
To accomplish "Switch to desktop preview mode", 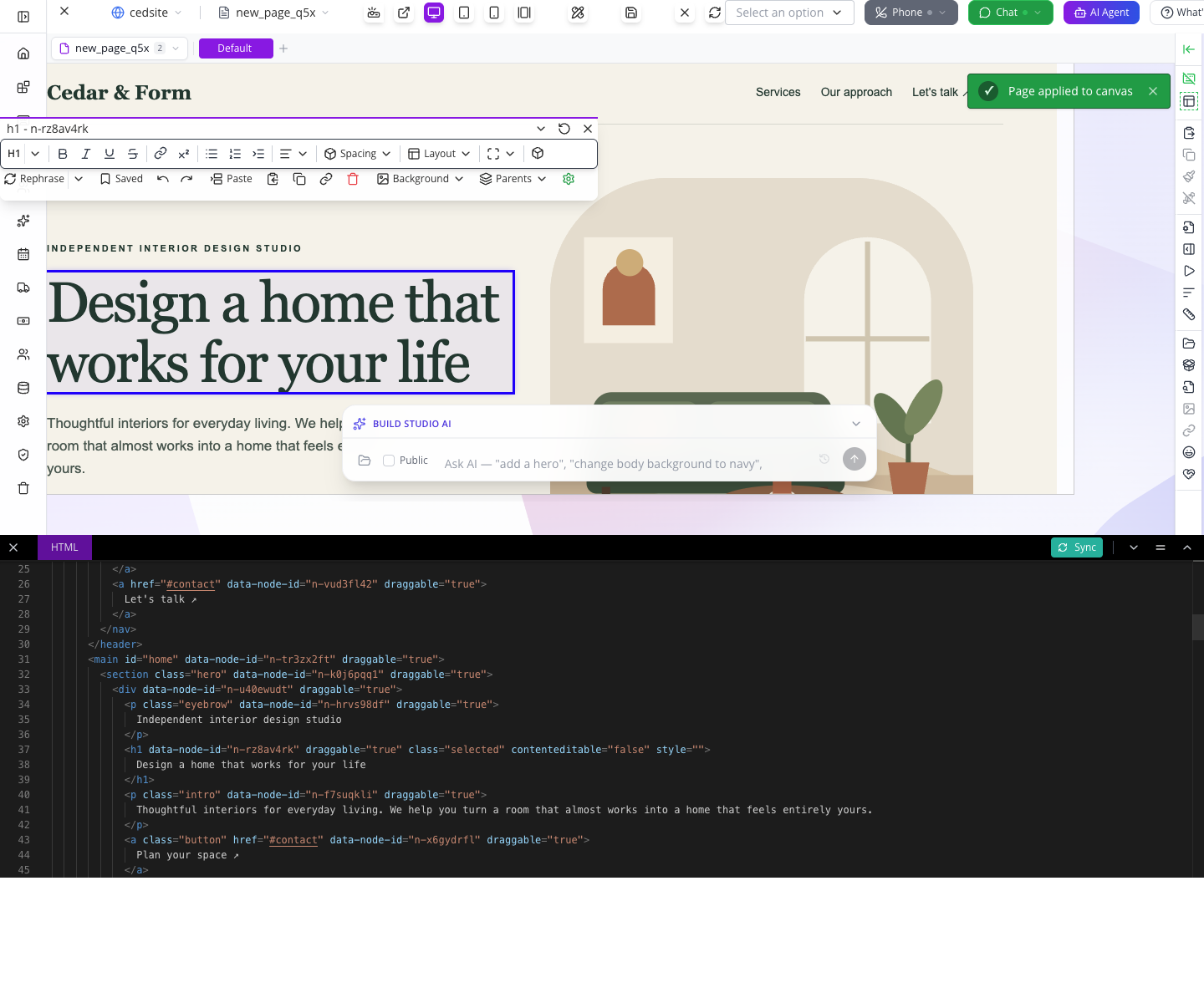I will (x=434, y=13).
